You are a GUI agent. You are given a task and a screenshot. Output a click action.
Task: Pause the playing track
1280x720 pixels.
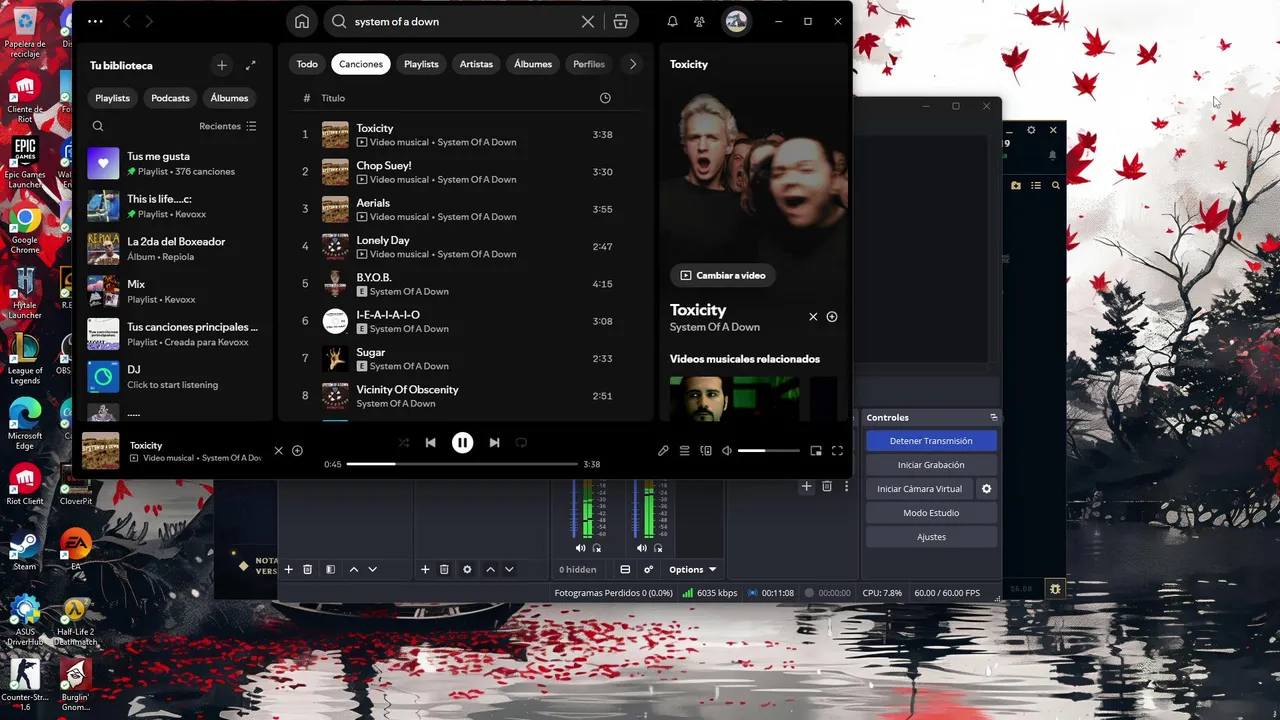click(462, 442)
